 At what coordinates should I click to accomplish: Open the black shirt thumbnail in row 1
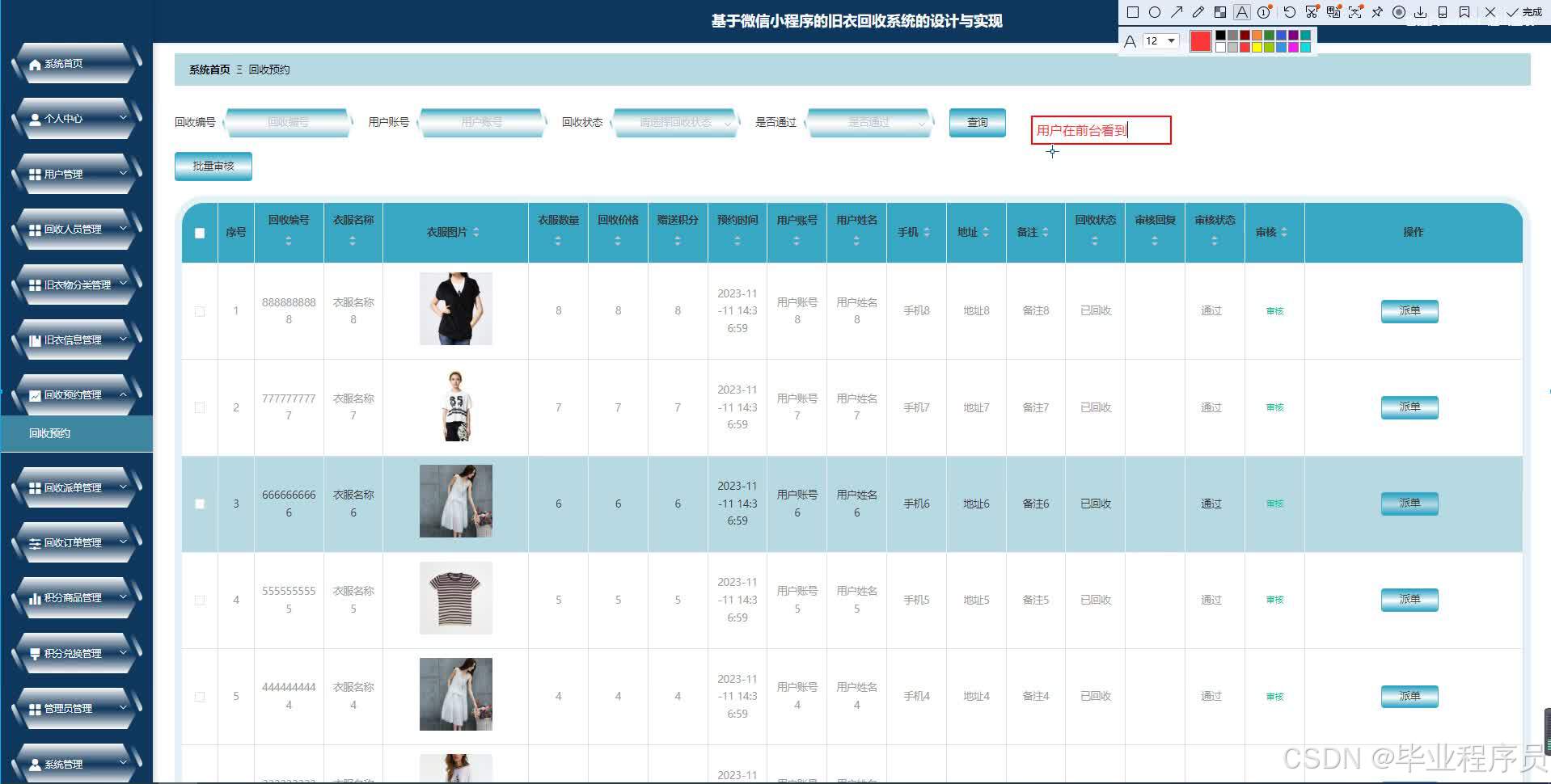pyautogui.click(x=455, y=309)
